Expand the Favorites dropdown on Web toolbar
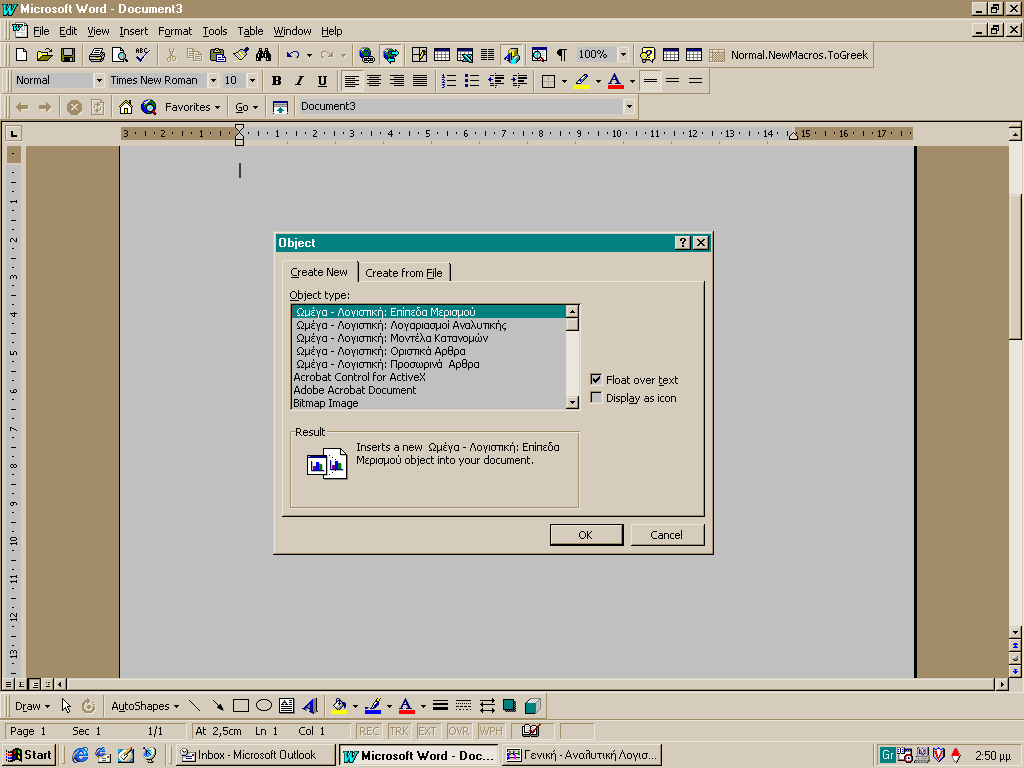 point(192,107)
